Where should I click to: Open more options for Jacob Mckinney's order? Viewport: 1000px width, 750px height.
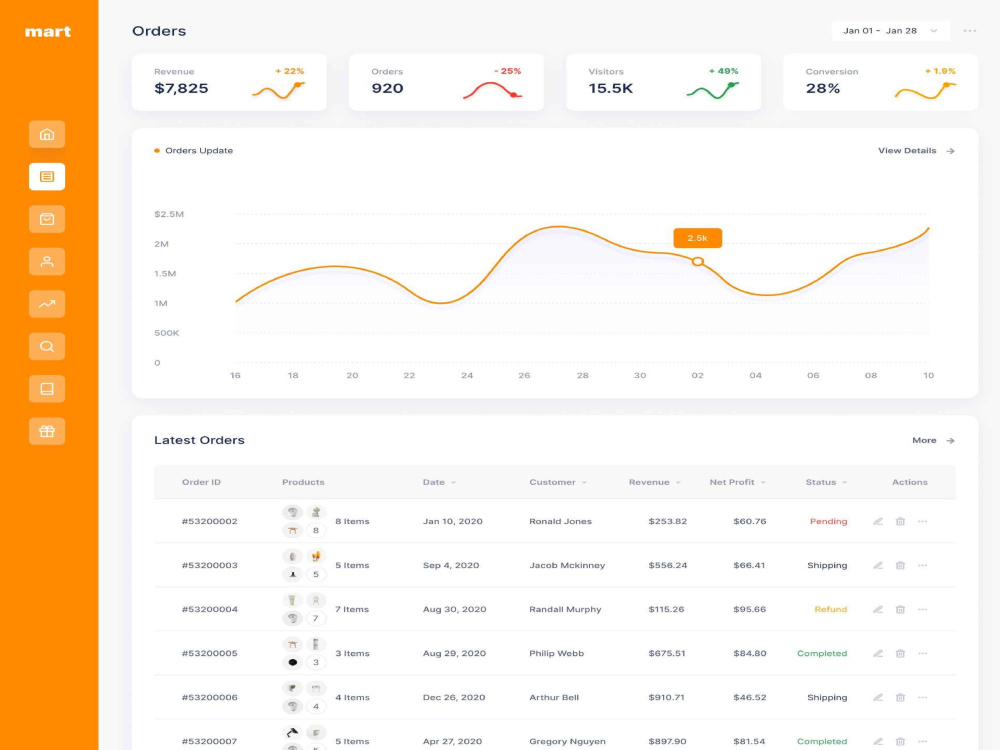[922, 565]
